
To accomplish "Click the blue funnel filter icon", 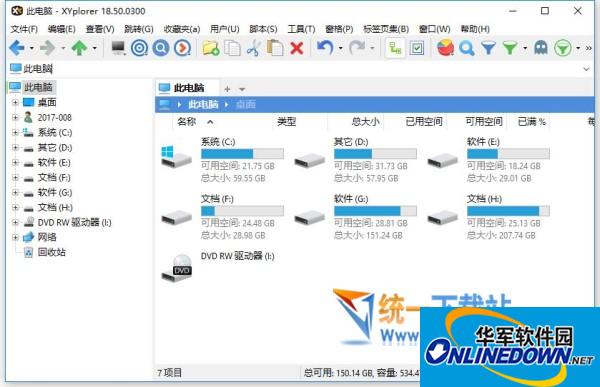I will [489, 48].
